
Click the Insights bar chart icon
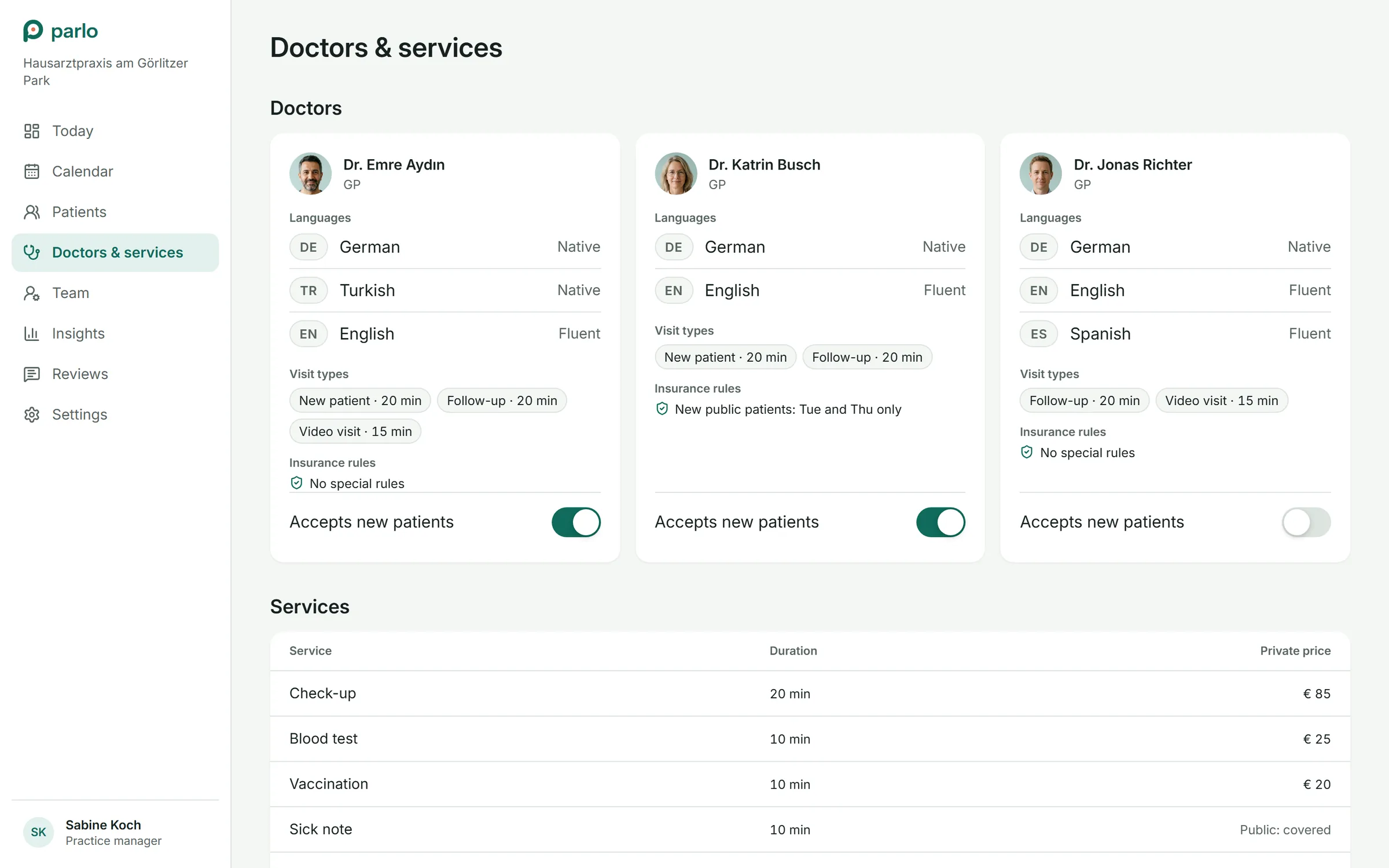(x=32, y=334)
